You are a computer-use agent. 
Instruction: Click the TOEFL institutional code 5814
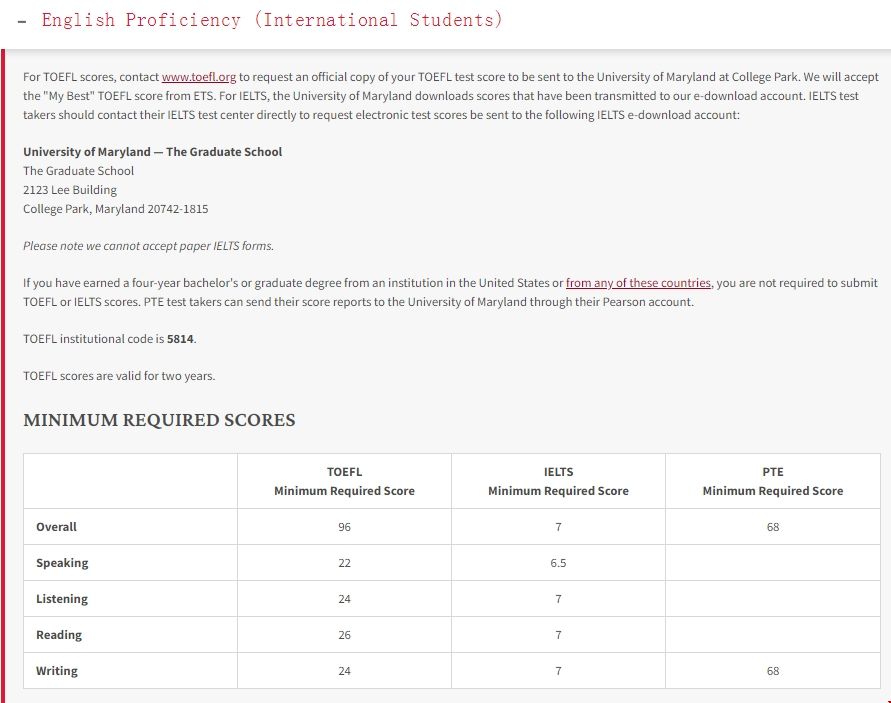181,339
